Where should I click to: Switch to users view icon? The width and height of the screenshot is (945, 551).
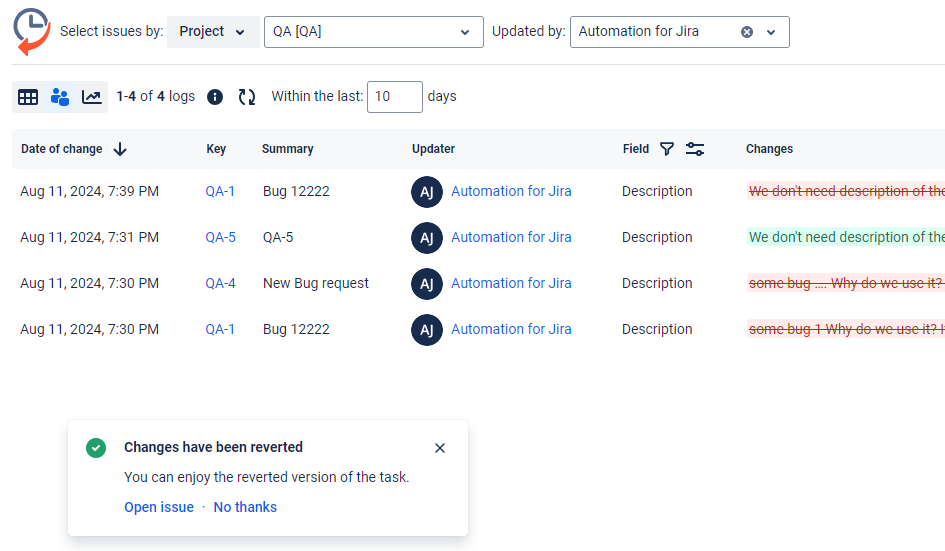point(60,97)
